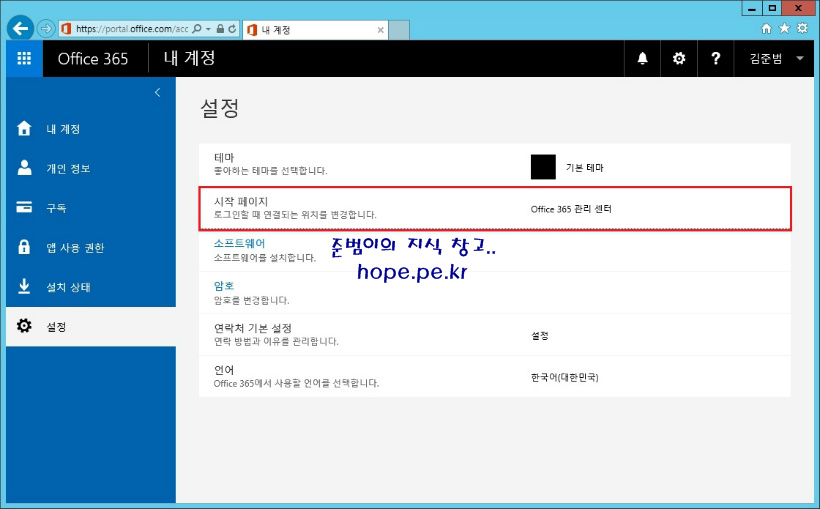
Task: Click the Office 365 brand title
Action: [93, 59]
